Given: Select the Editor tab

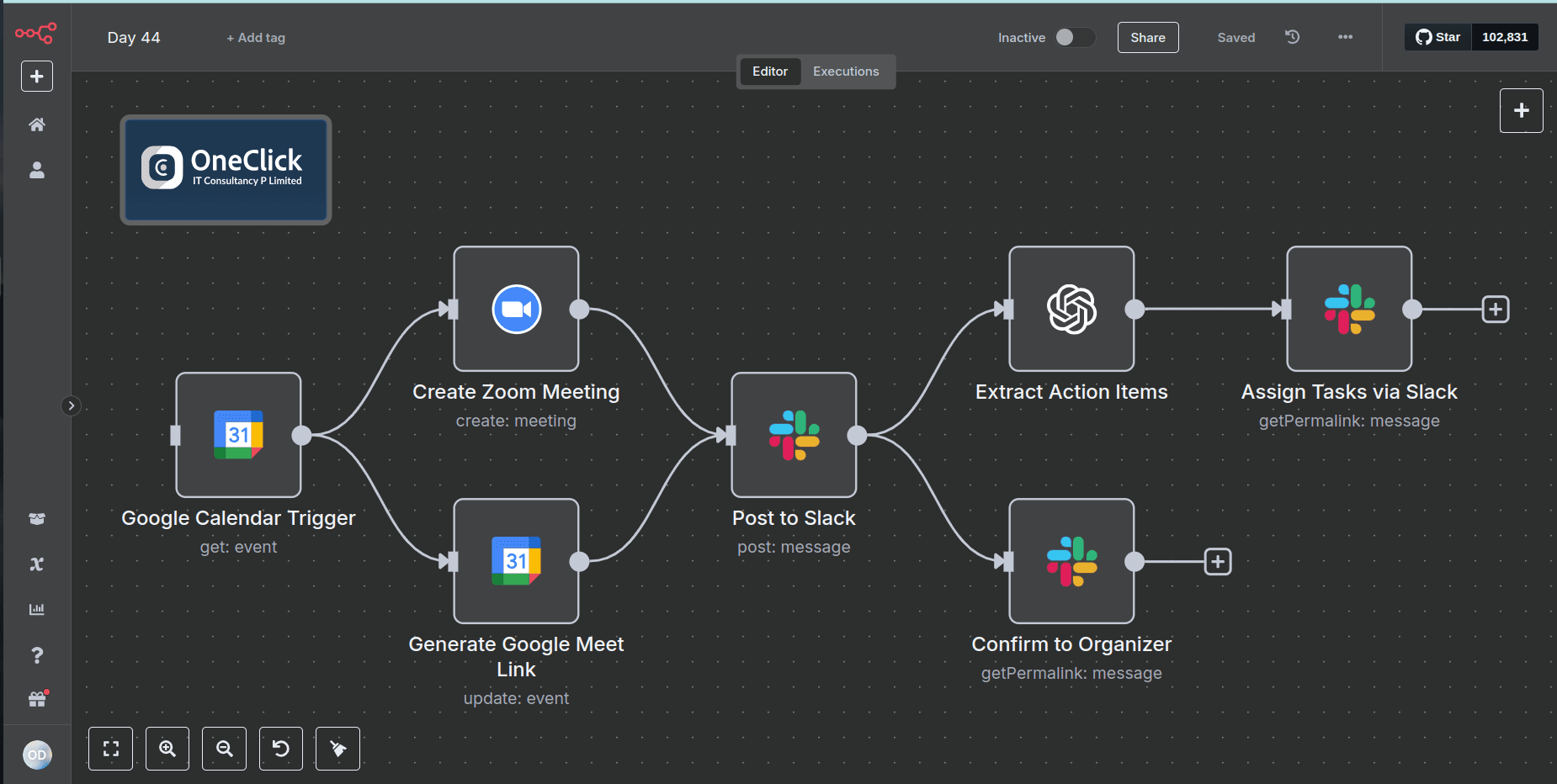Looking at the screenshot, I should (x=770, y=72).
